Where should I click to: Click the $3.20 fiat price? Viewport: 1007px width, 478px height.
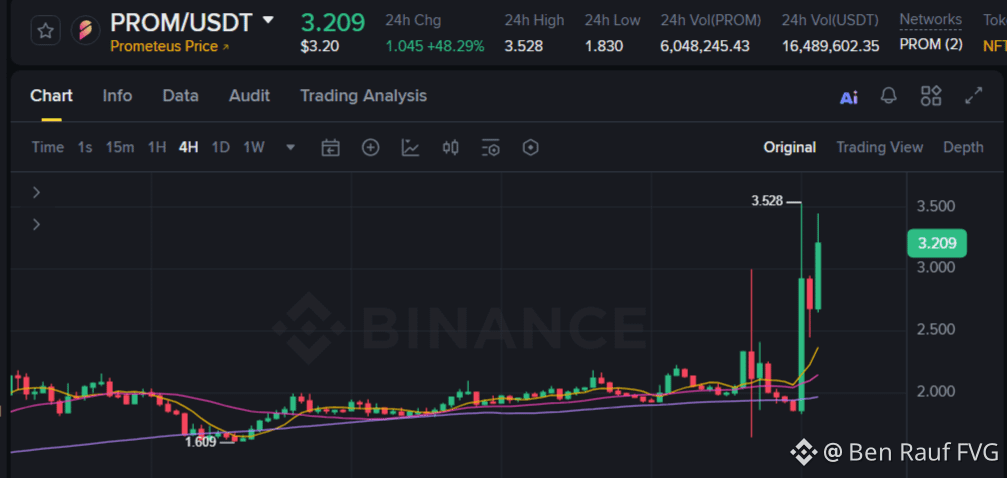point(320,46)
